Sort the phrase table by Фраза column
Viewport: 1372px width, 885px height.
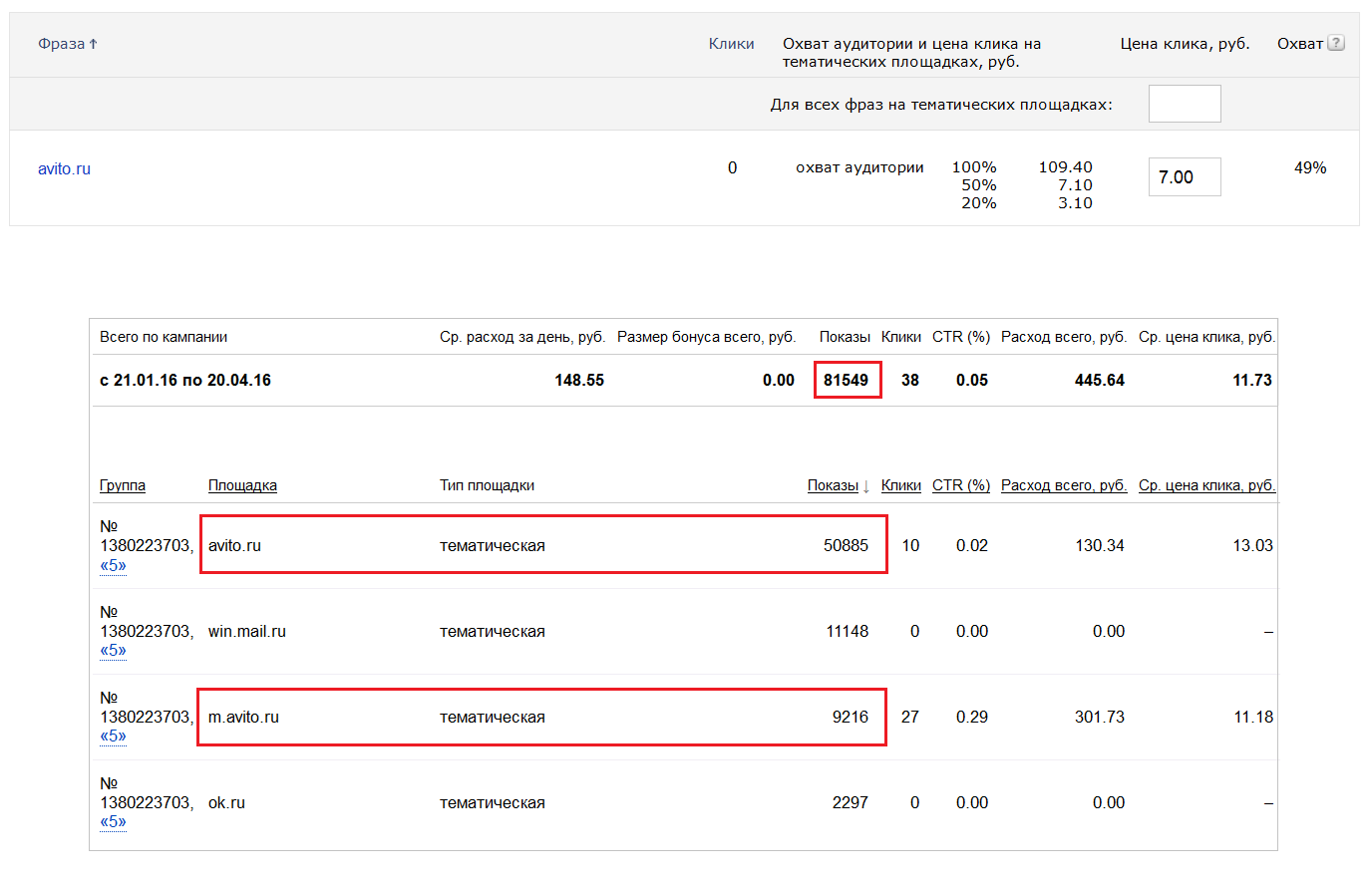[x=62, y=44]
